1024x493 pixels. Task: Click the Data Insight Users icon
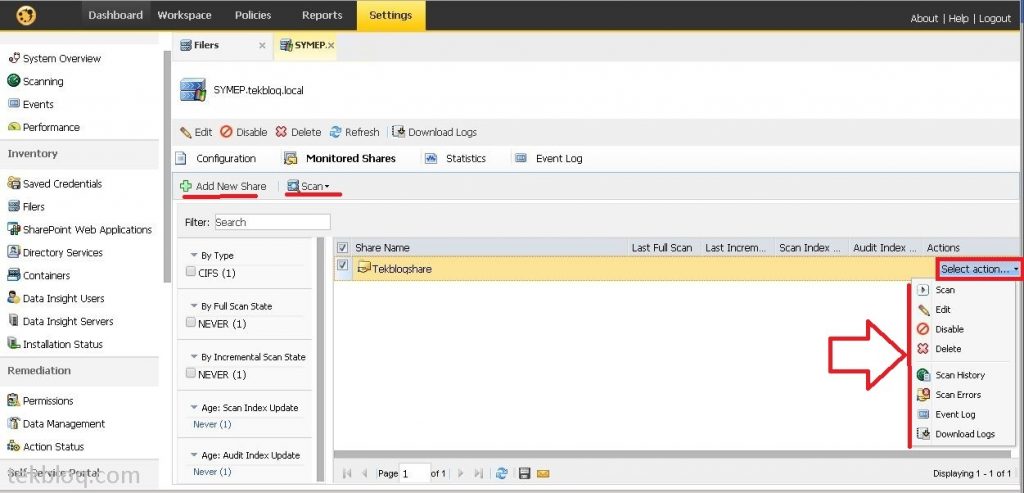[x=14, y=298]
